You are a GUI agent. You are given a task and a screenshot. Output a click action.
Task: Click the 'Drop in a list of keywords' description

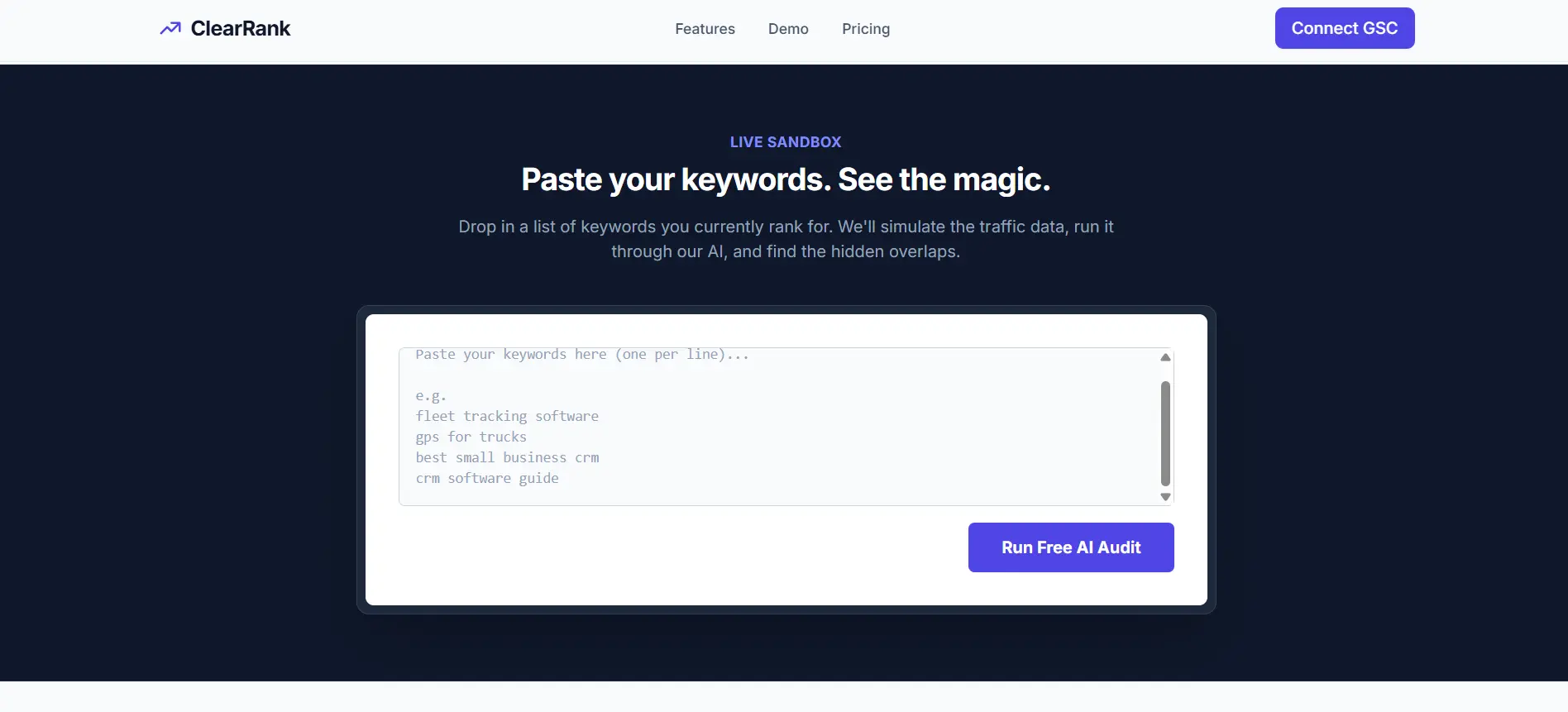point(786,239)
